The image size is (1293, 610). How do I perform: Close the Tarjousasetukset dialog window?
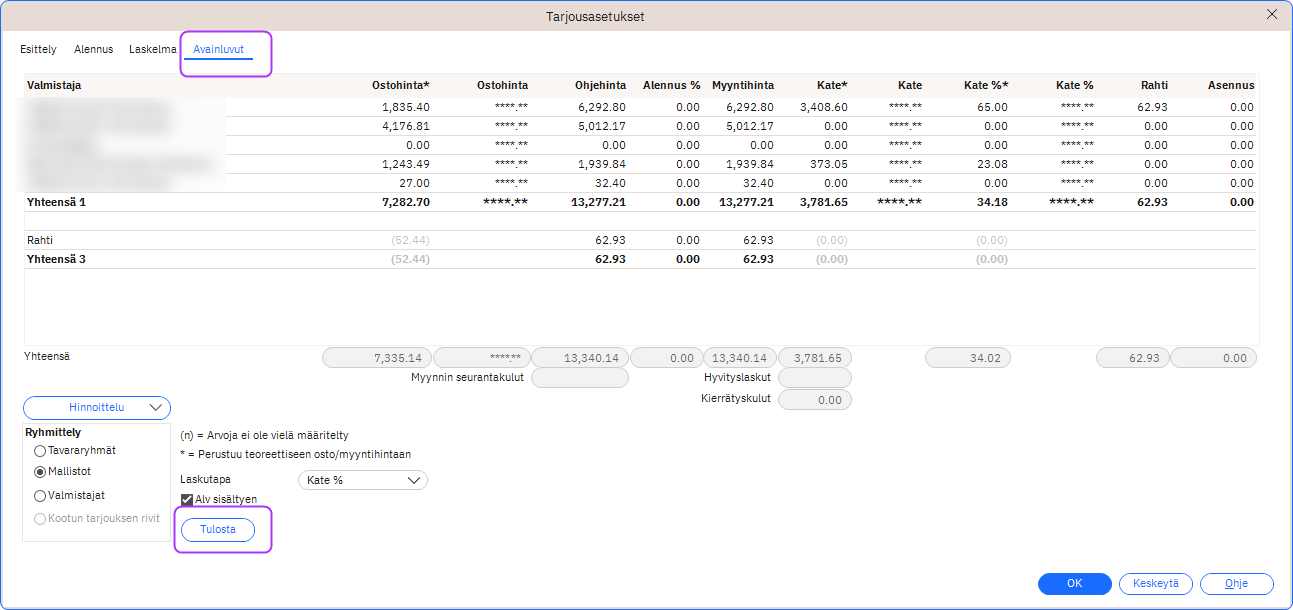[x=1272, y=14]
